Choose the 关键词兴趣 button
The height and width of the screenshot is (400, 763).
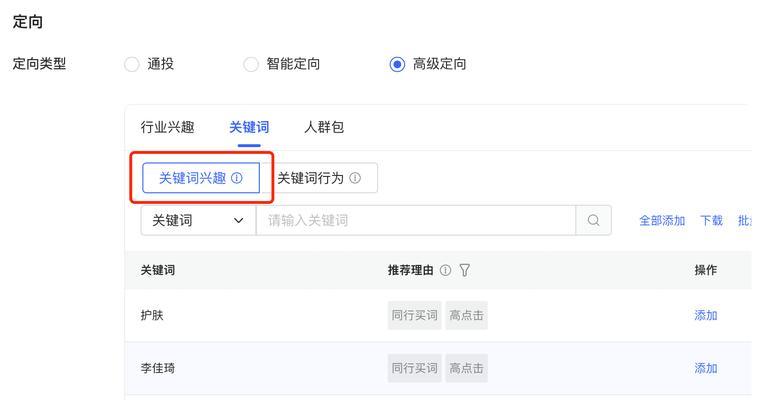pos(201,178)
